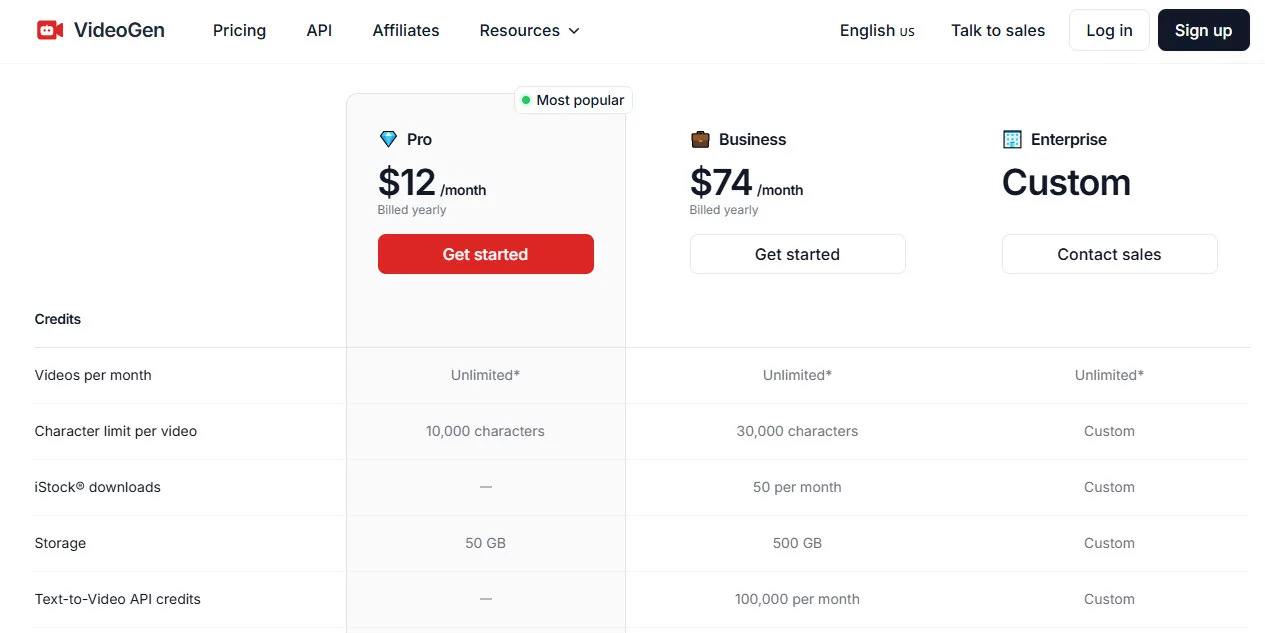Click the Most popular badge
This screenshot has height=633, width=1265.
[572, 100]
